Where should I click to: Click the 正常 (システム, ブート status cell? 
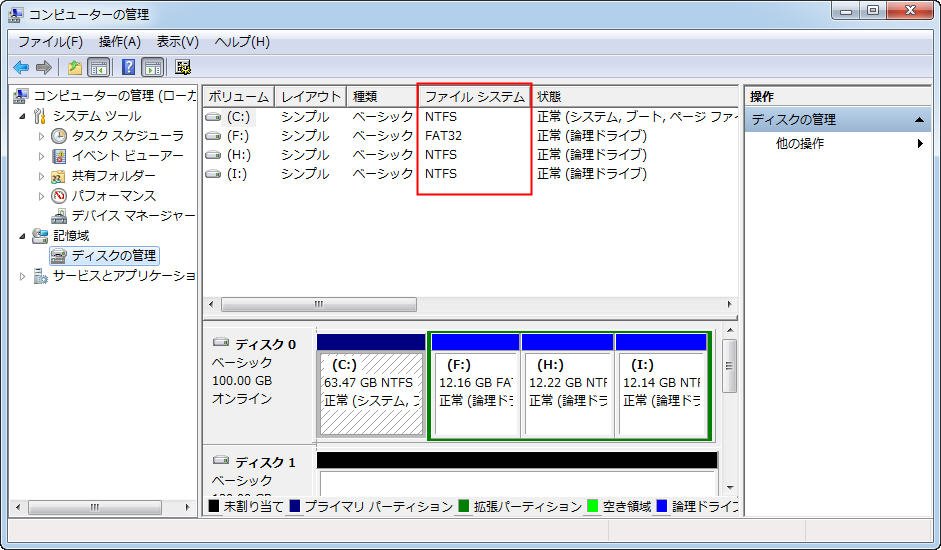pyautogui.click(x=636, y=116)
